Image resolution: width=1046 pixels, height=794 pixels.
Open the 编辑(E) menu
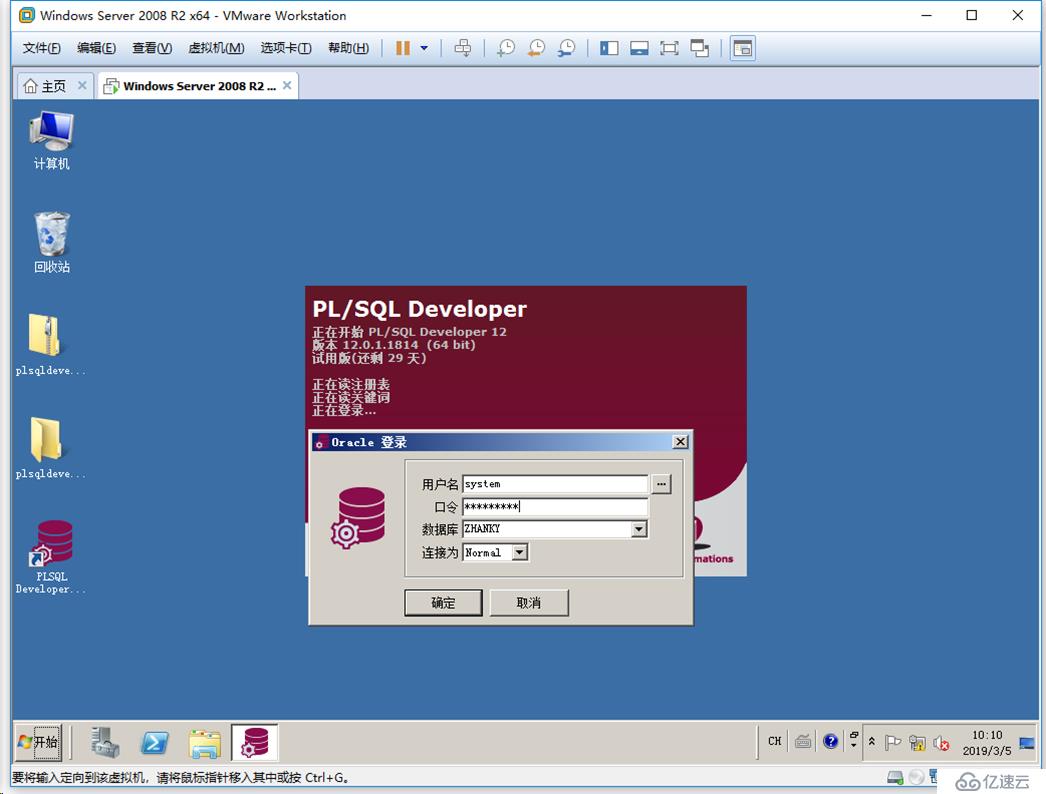96,48
